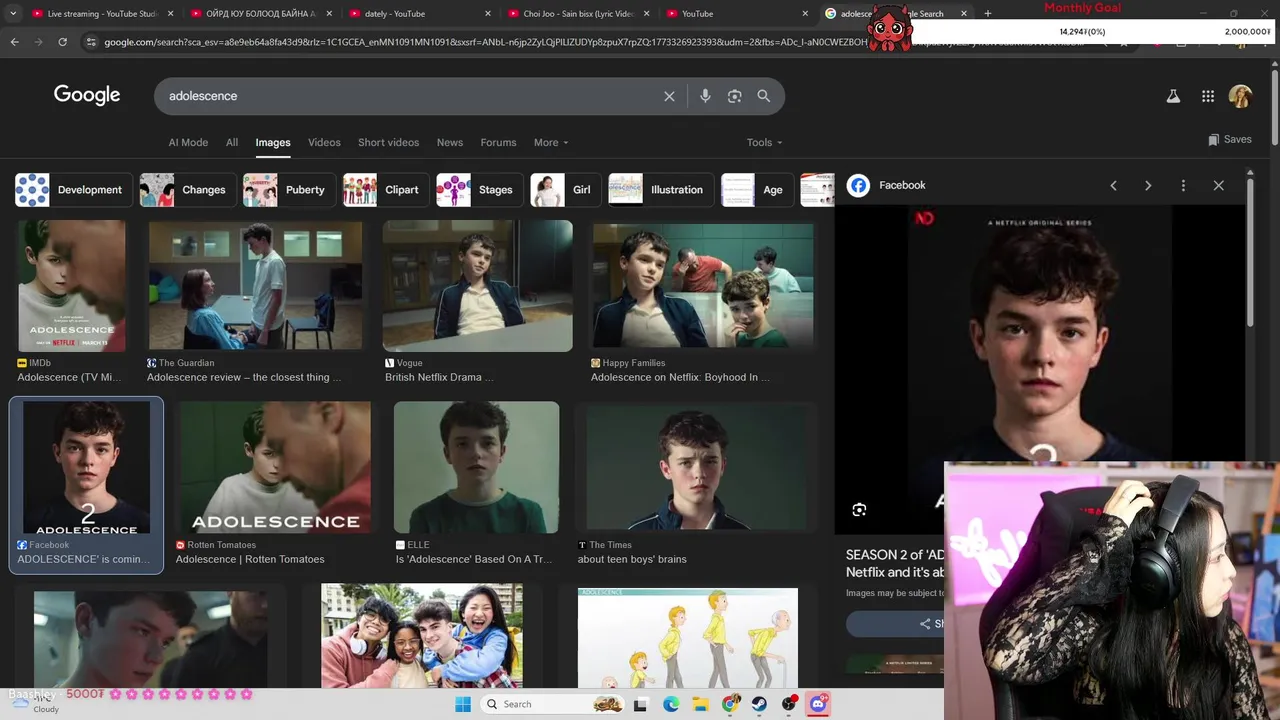Open The Guardian review image
The height and width of the screenshot is (720, 1280).
click(x=255, y=286)
